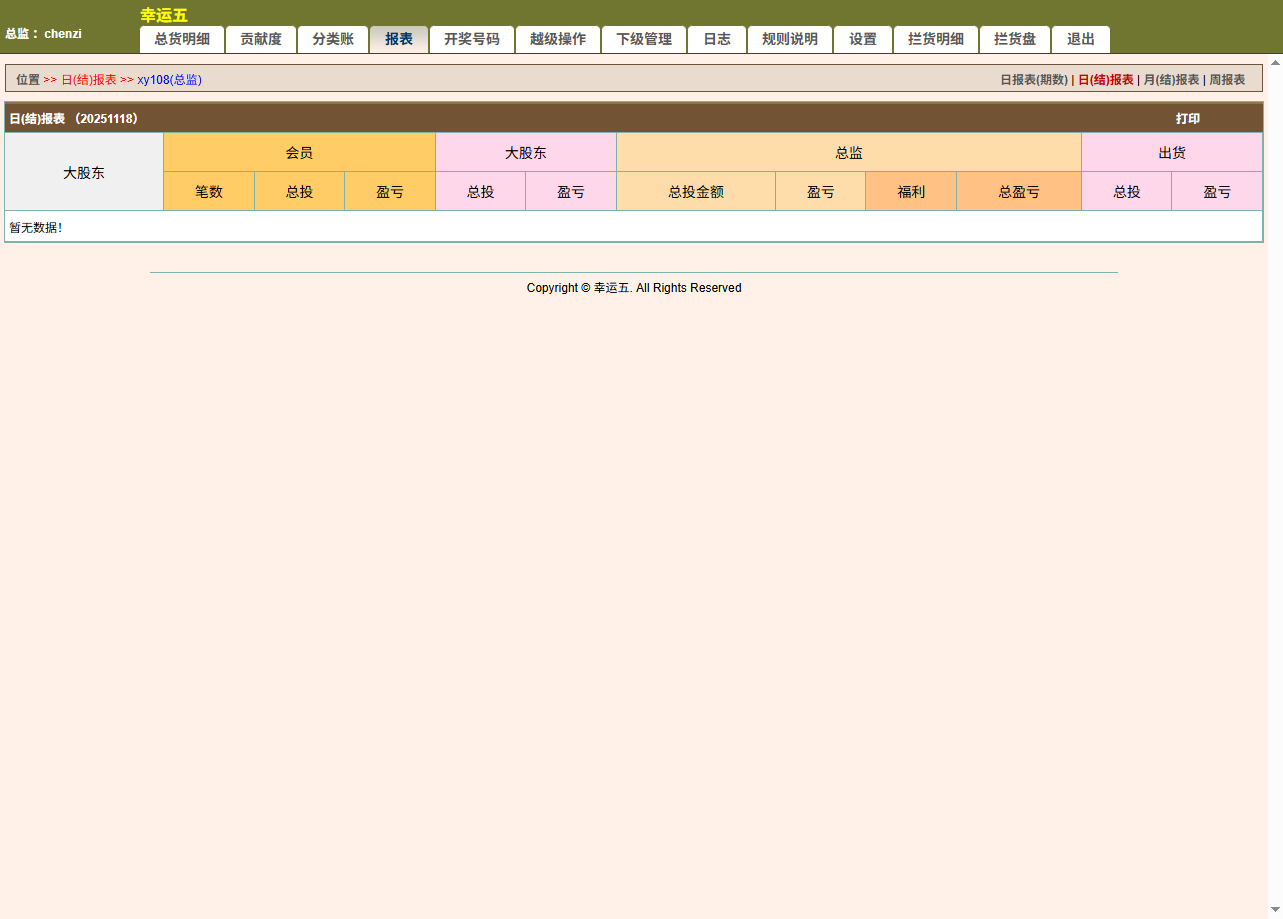The height and width of the screenshot is (919, 1283).
Task: Switch to the 拦货明细 tab
Action: pos(936,40)
